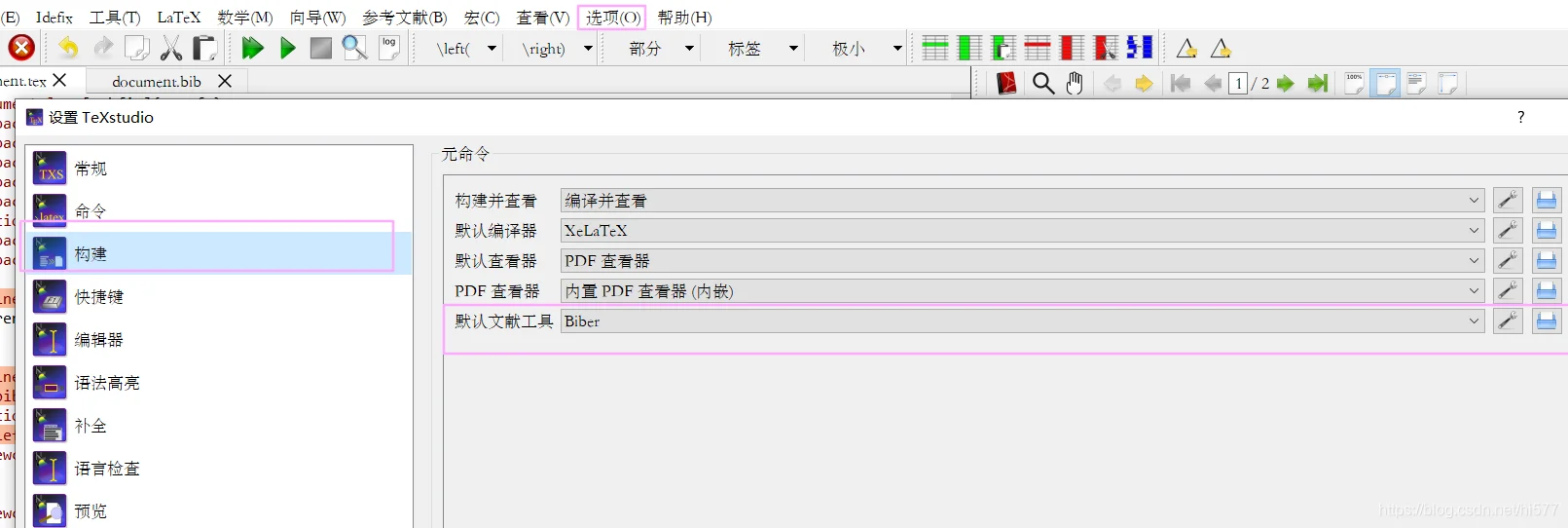Click the single green Compile arrow icon

(x=287, y=48)
